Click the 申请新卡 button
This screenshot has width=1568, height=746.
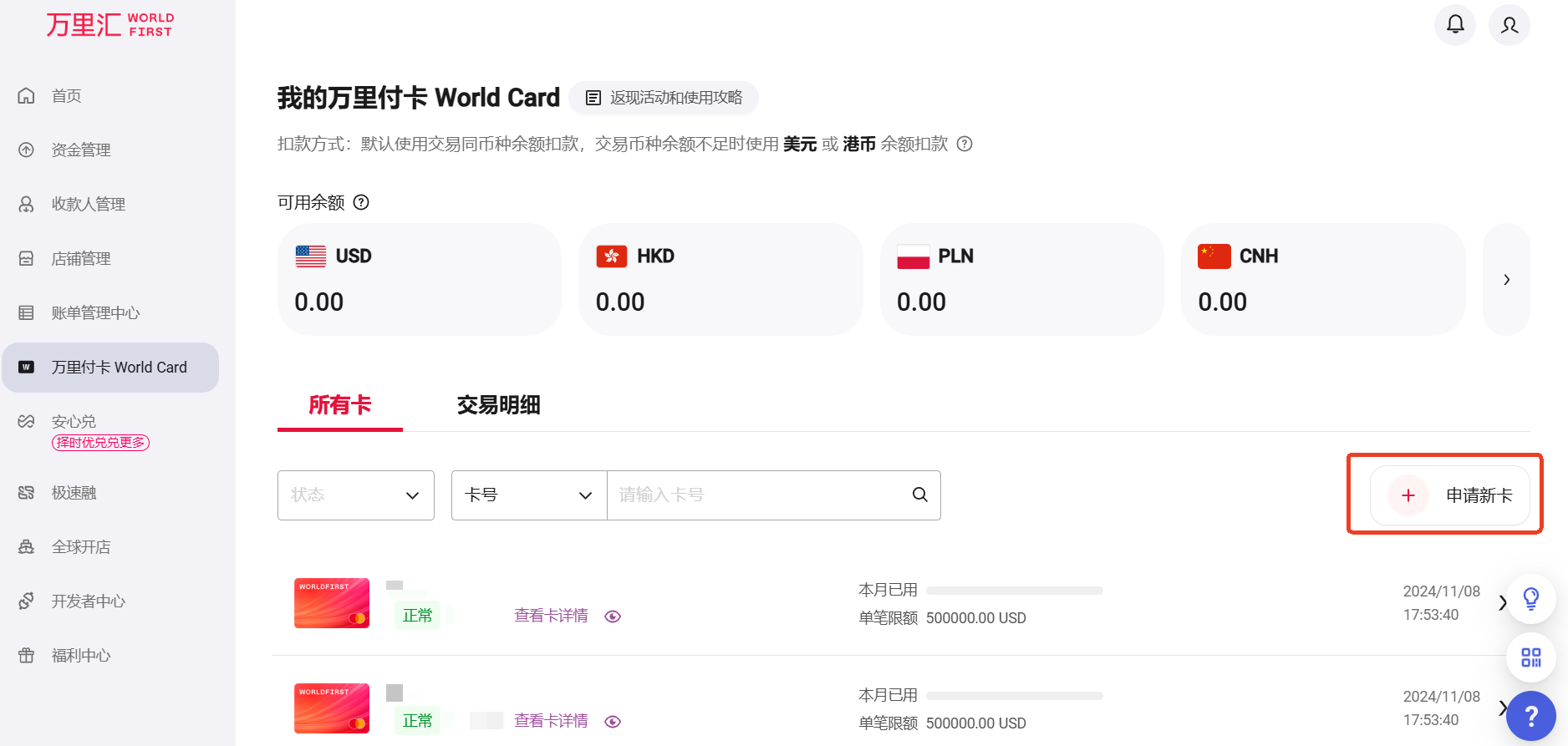click(1450, 495)
